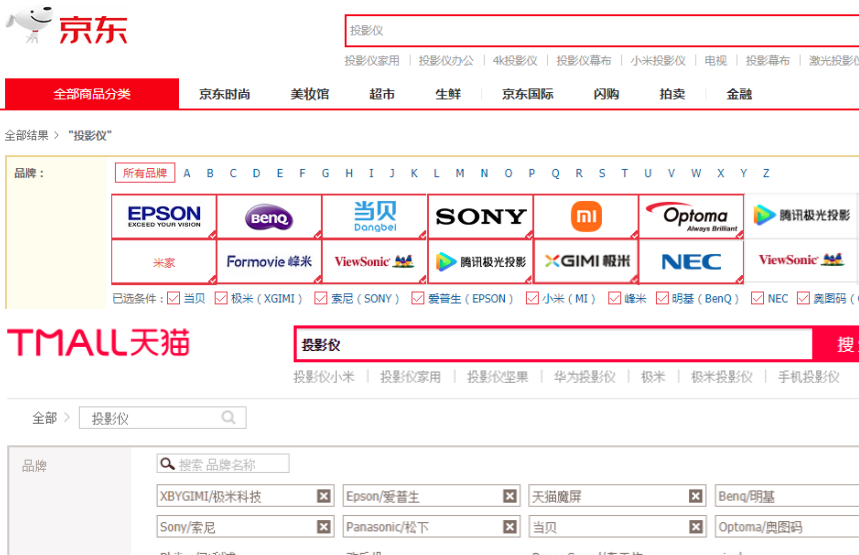
Task: Uncheck the 小米 (MI) condition checkbox
Action: (x=532, y=298)
